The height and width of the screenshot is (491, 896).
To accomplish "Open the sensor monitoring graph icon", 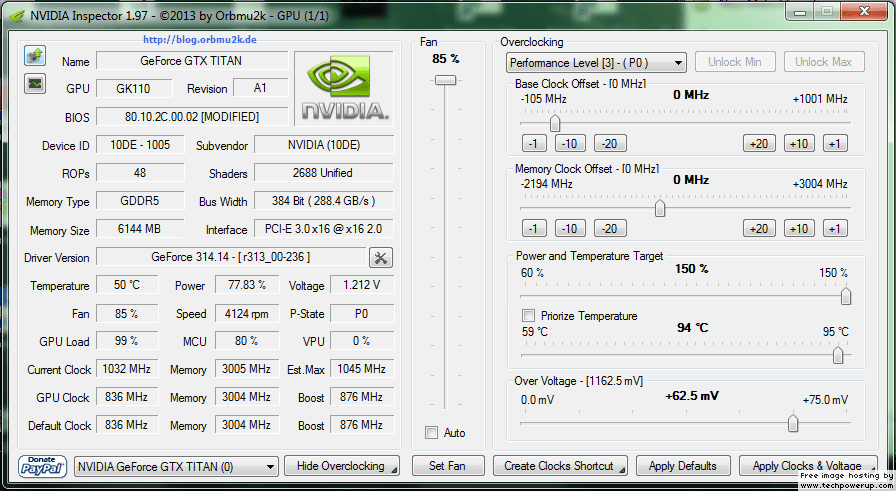I will [x=35, y=84].
